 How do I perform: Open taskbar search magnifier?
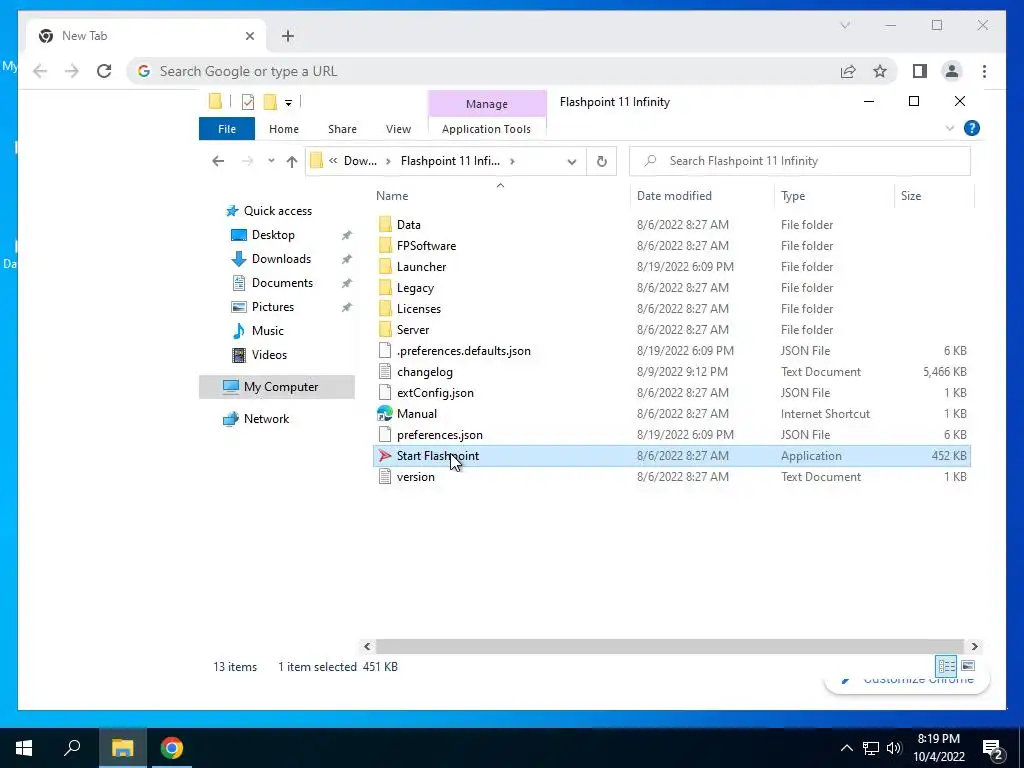point(72,748)
